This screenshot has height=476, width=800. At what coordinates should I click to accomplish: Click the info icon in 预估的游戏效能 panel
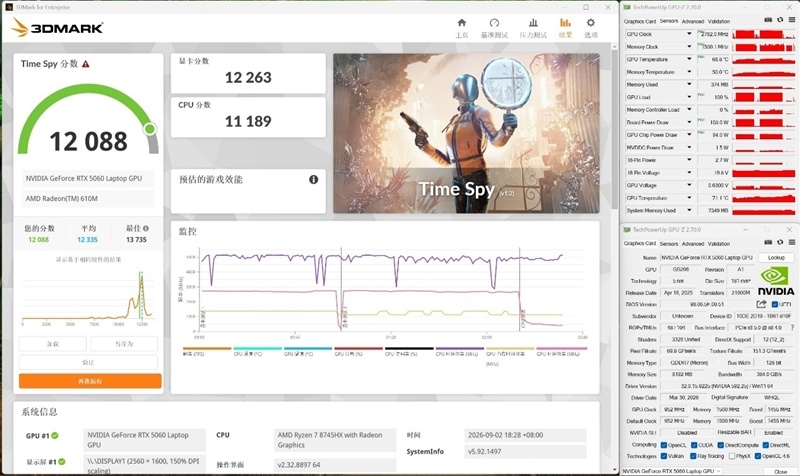click(313, 180)
